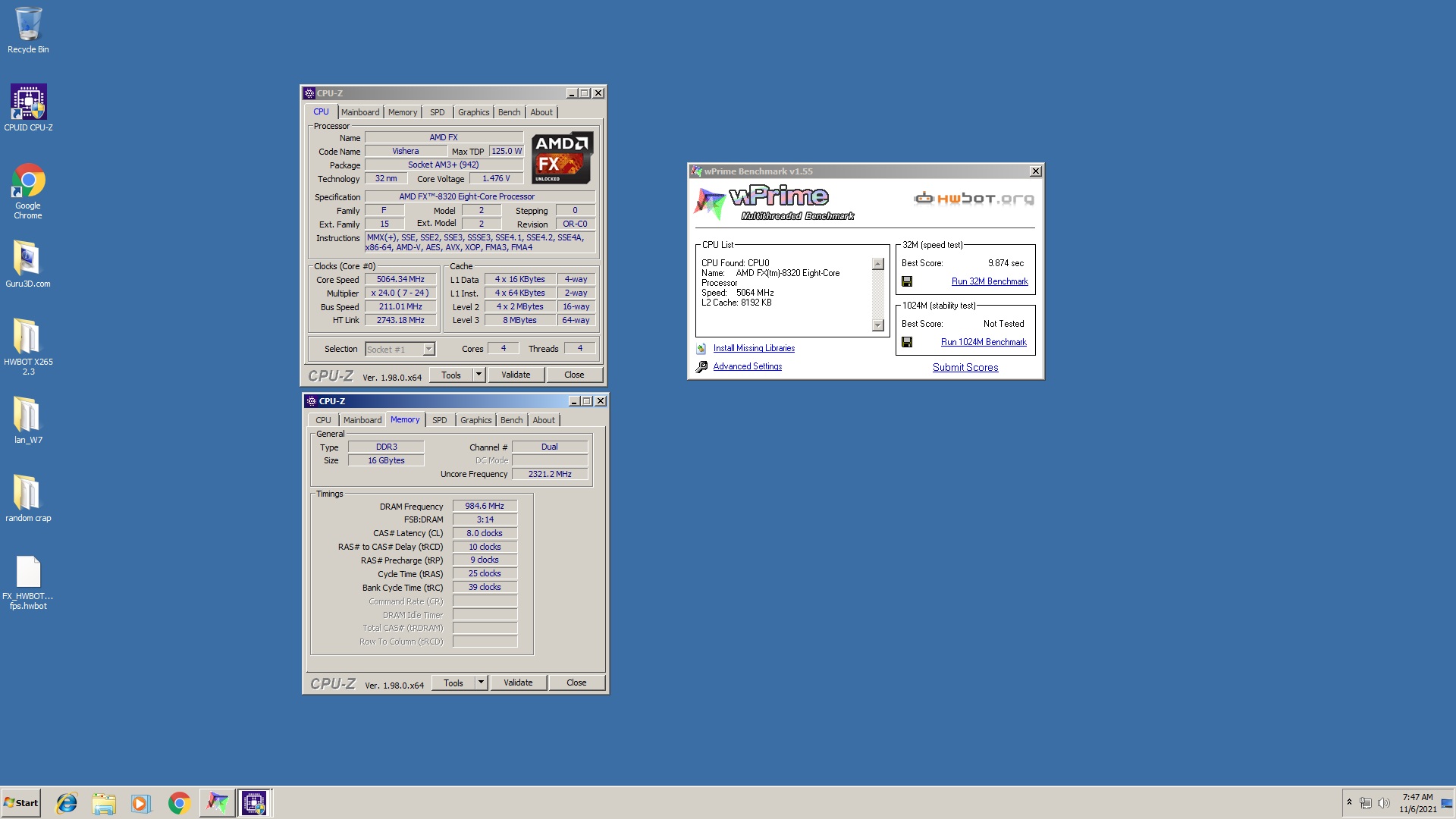Image resolution: width=1456 pixels, height=819 pixels.
Task: Click the Start button
Action: pos(21,803)
